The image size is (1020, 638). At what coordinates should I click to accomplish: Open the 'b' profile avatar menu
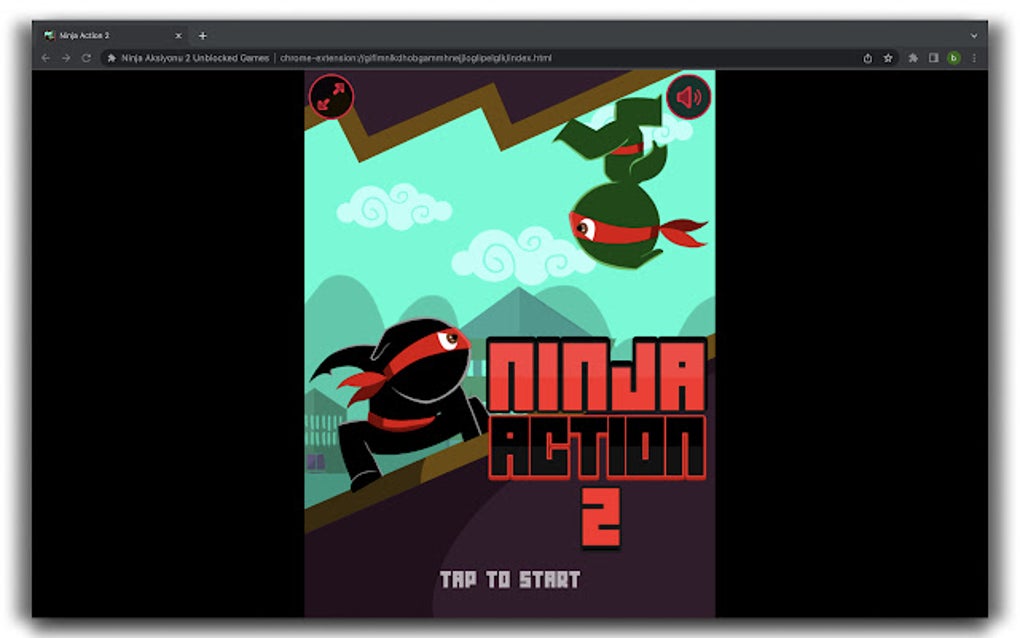coord(955,58)
